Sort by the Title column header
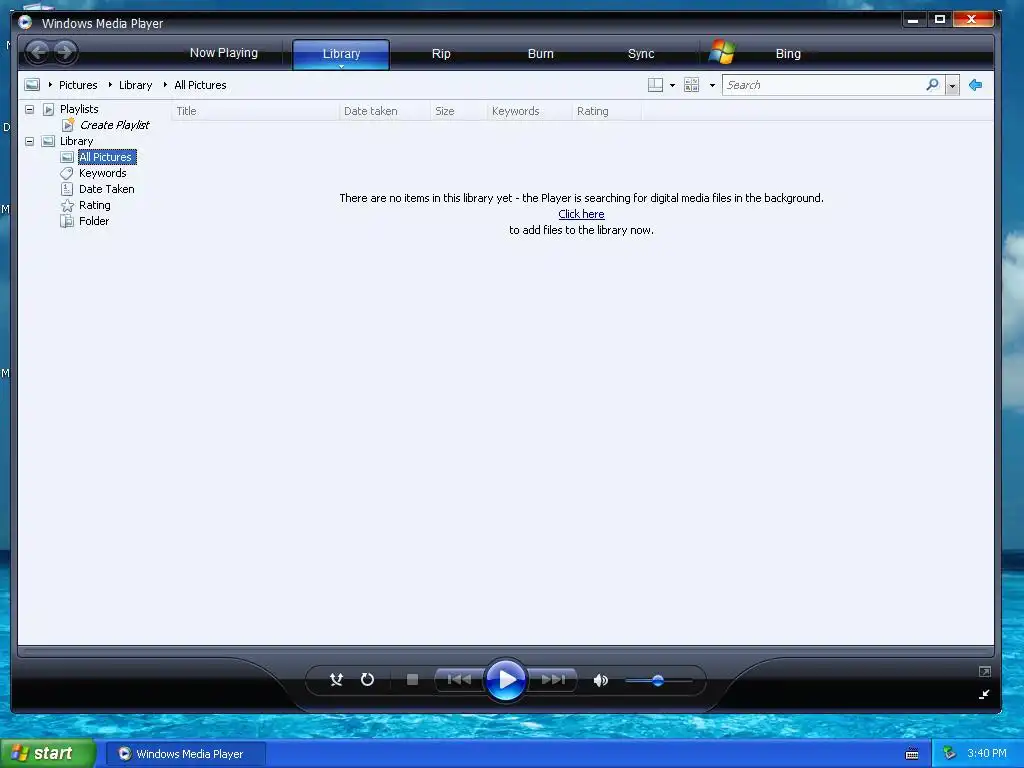This screenshot has height=768, width=1024. tap(255, 111)
